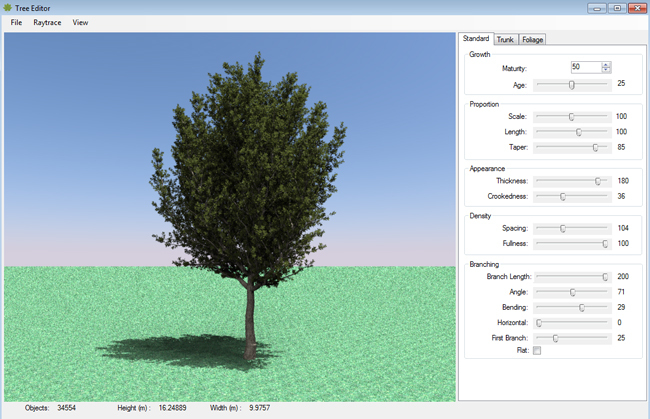Switch to the Trunk tab
The width and height of the screenshot is (650, 419).
point(505,39)
